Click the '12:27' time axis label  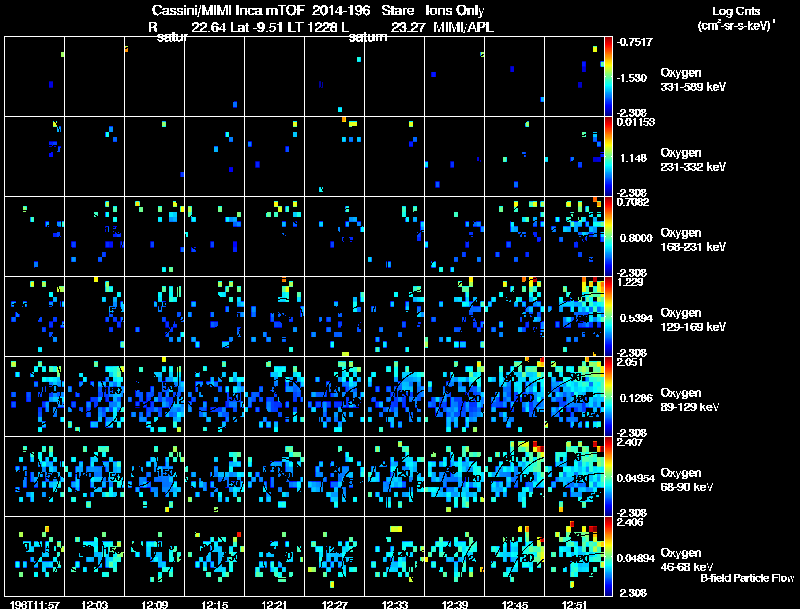point(335,604)
